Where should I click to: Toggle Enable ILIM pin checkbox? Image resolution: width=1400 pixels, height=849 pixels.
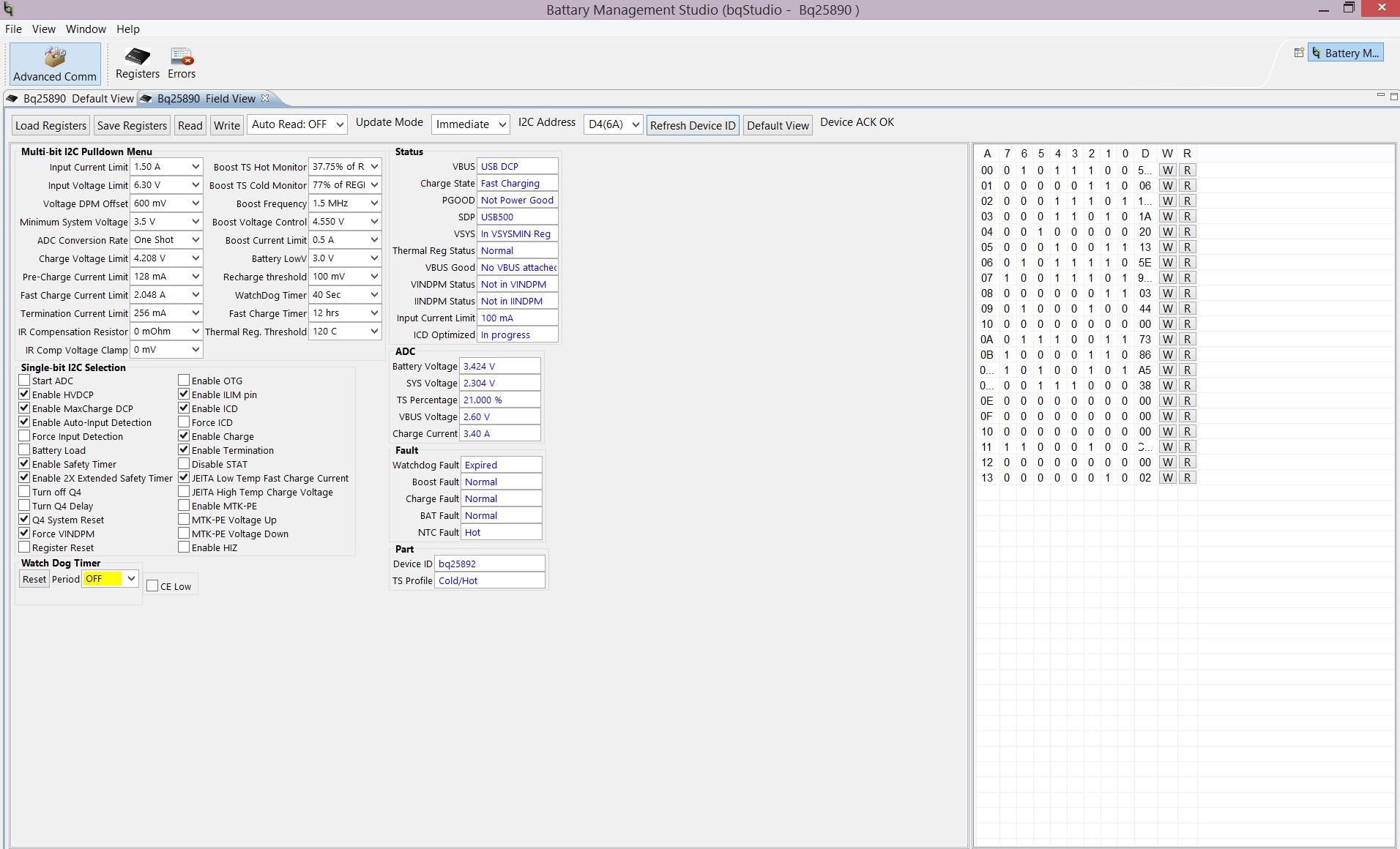coord(184,394)
